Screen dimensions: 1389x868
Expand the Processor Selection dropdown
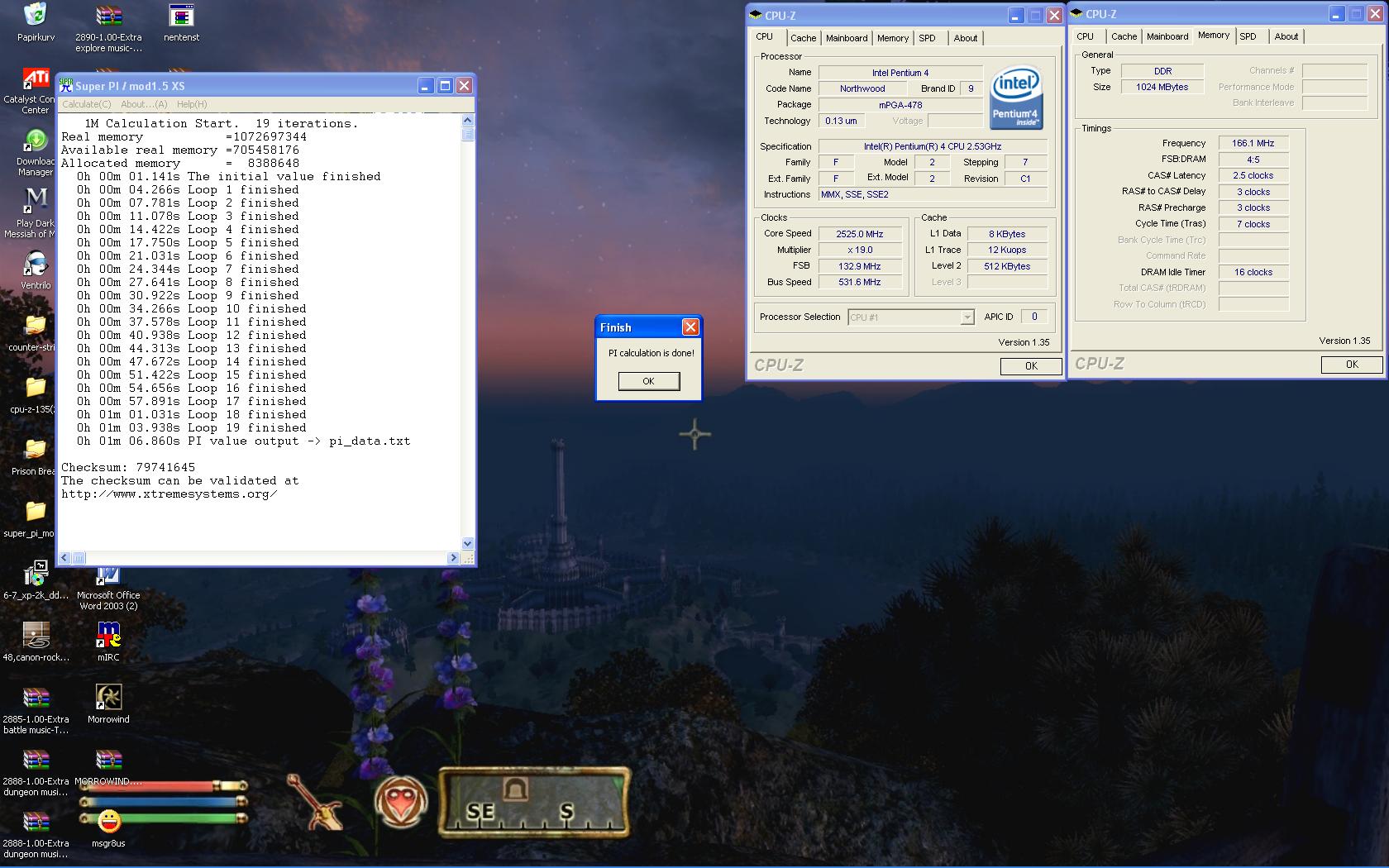pyautogui.click(x=967, y=317)
